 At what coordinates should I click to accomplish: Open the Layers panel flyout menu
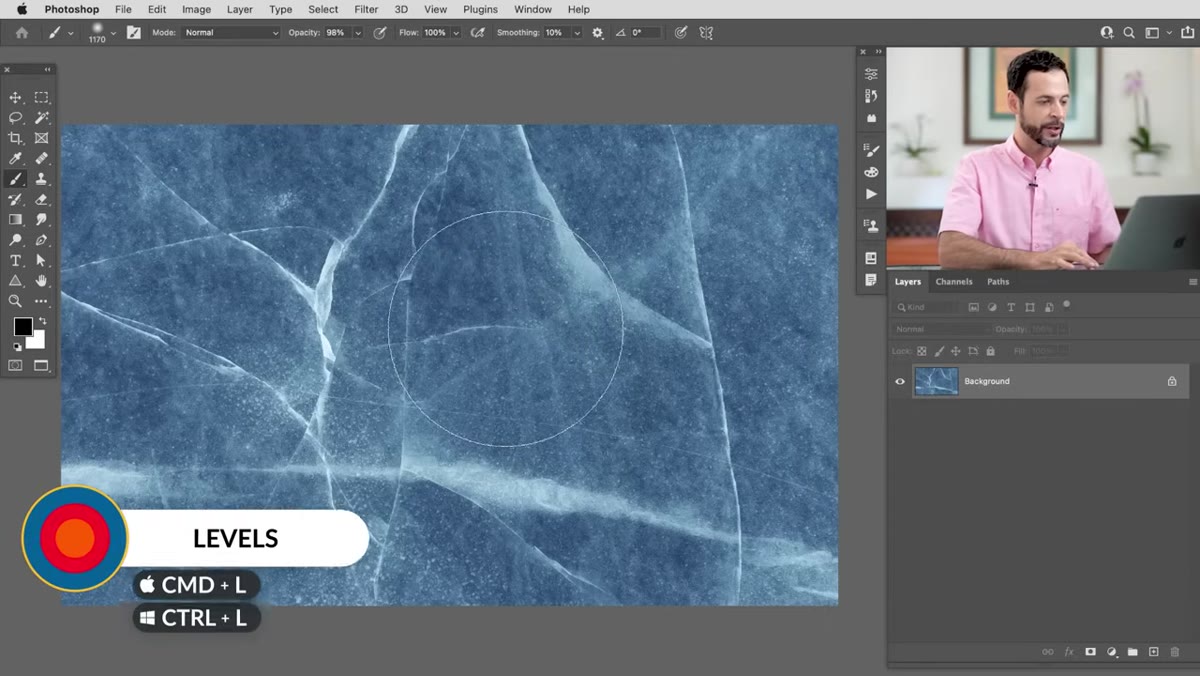click(x=1192, y=283)
